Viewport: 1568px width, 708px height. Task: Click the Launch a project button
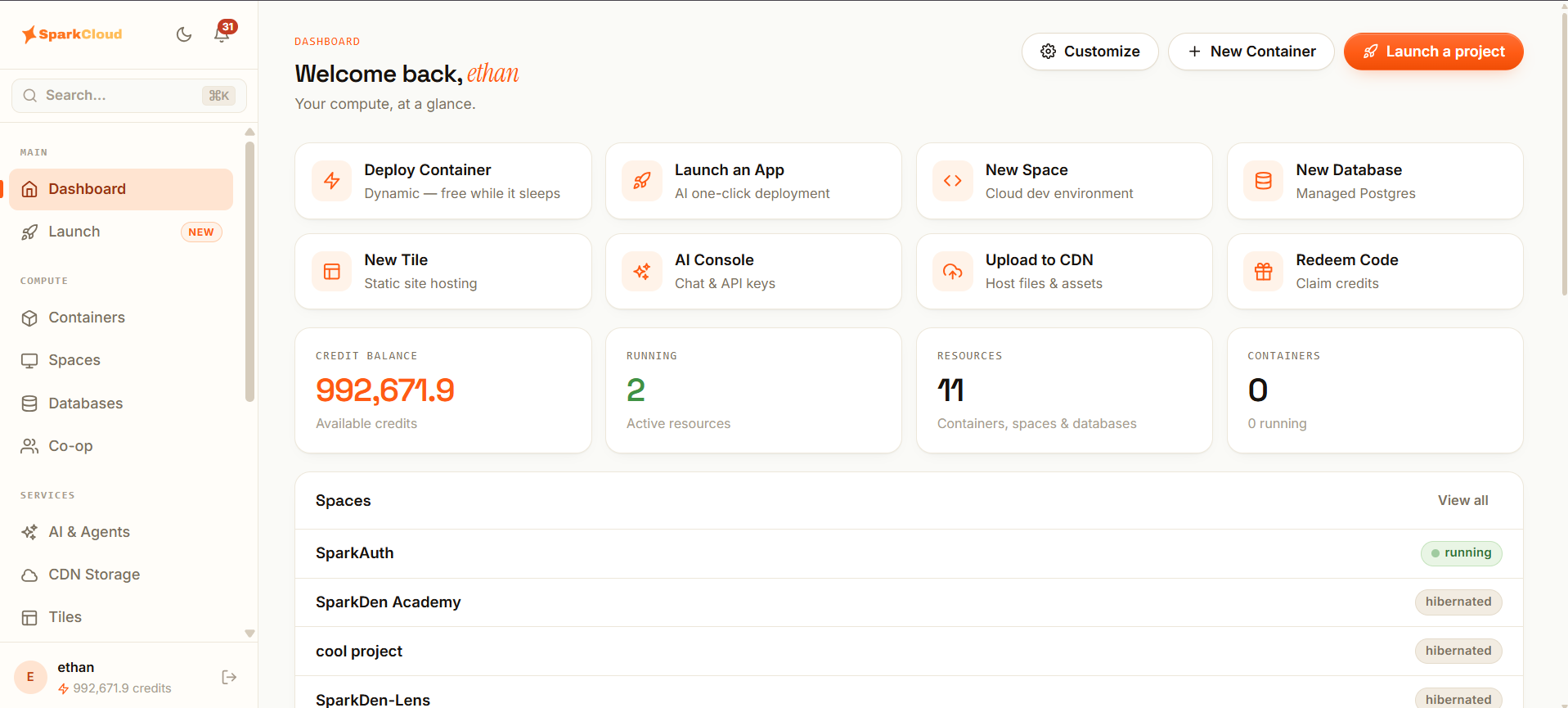click(x=1434, y=52)
